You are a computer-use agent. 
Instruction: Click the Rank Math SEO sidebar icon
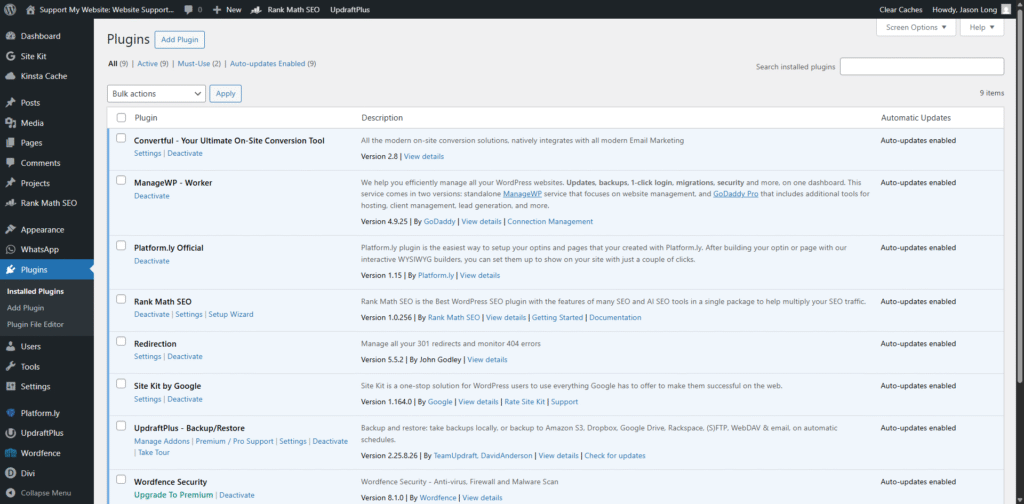[10, 203]
